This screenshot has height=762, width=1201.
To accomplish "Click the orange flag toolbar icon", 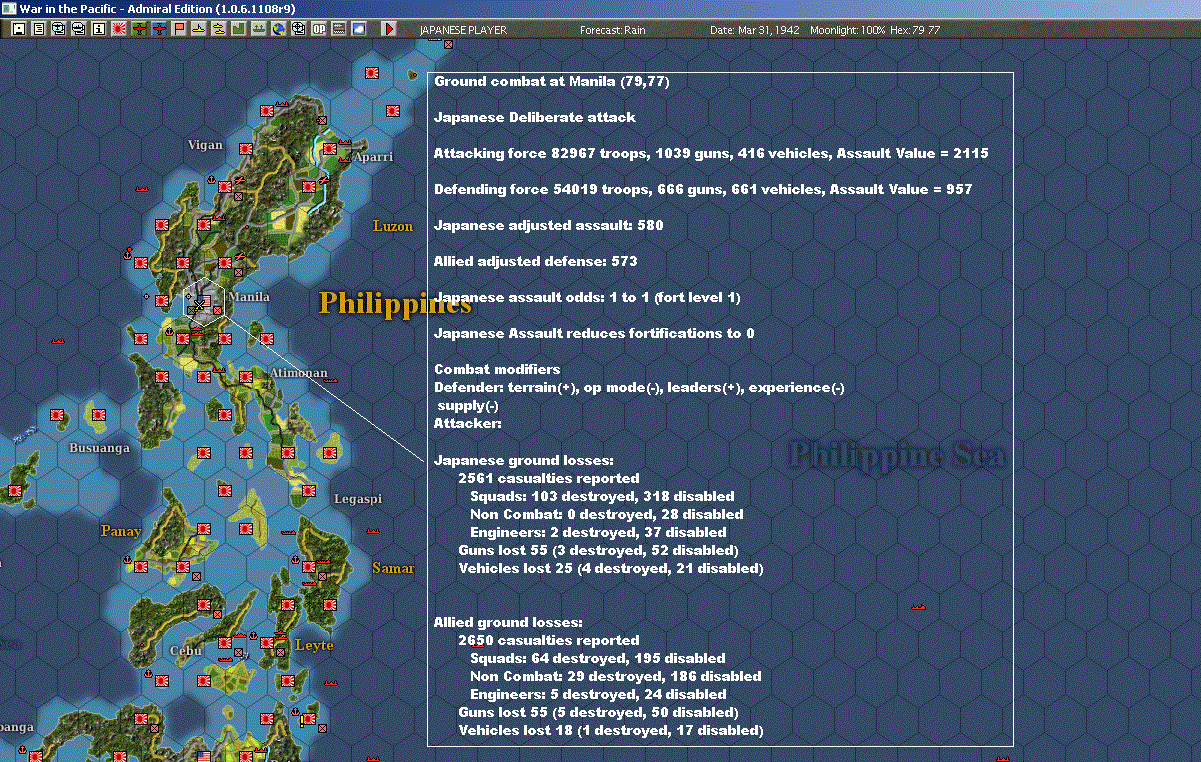I will point(179,29).
